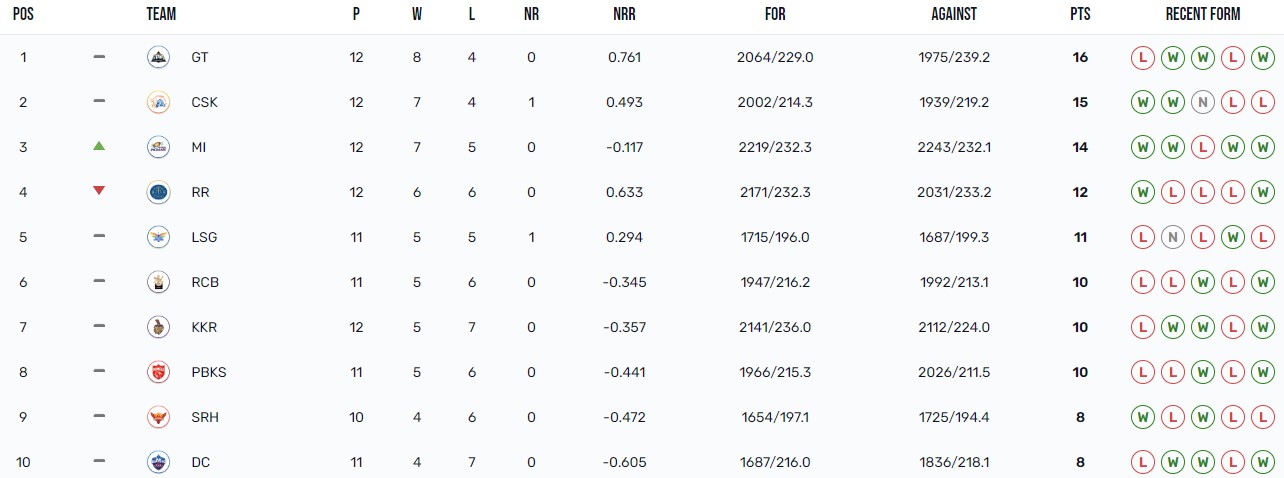
Task: Click the RECENT FORM column header
Action: 1203,14
